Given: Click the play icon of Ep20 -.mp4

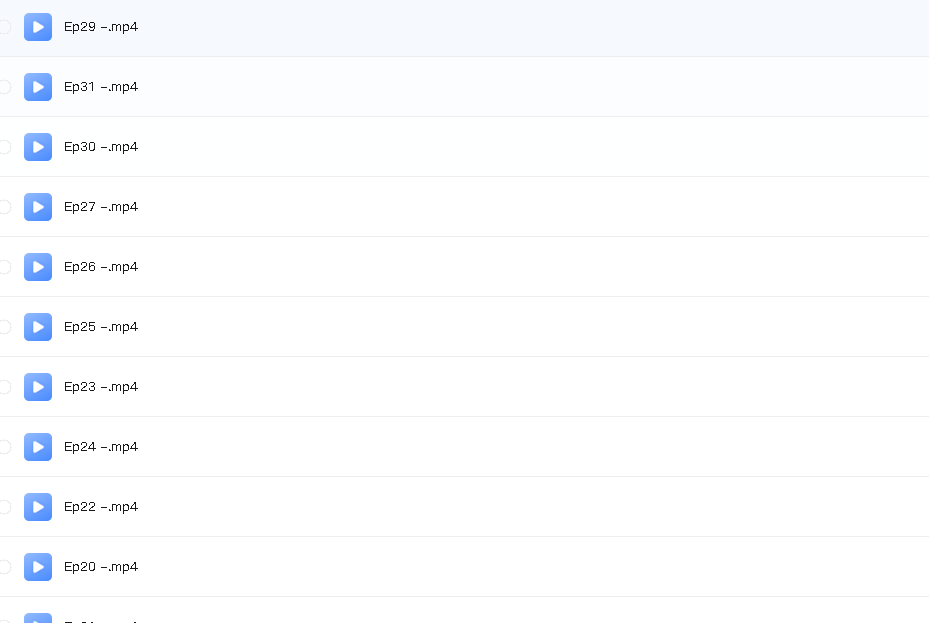Looking at the screenshot, I should point(38,567).
